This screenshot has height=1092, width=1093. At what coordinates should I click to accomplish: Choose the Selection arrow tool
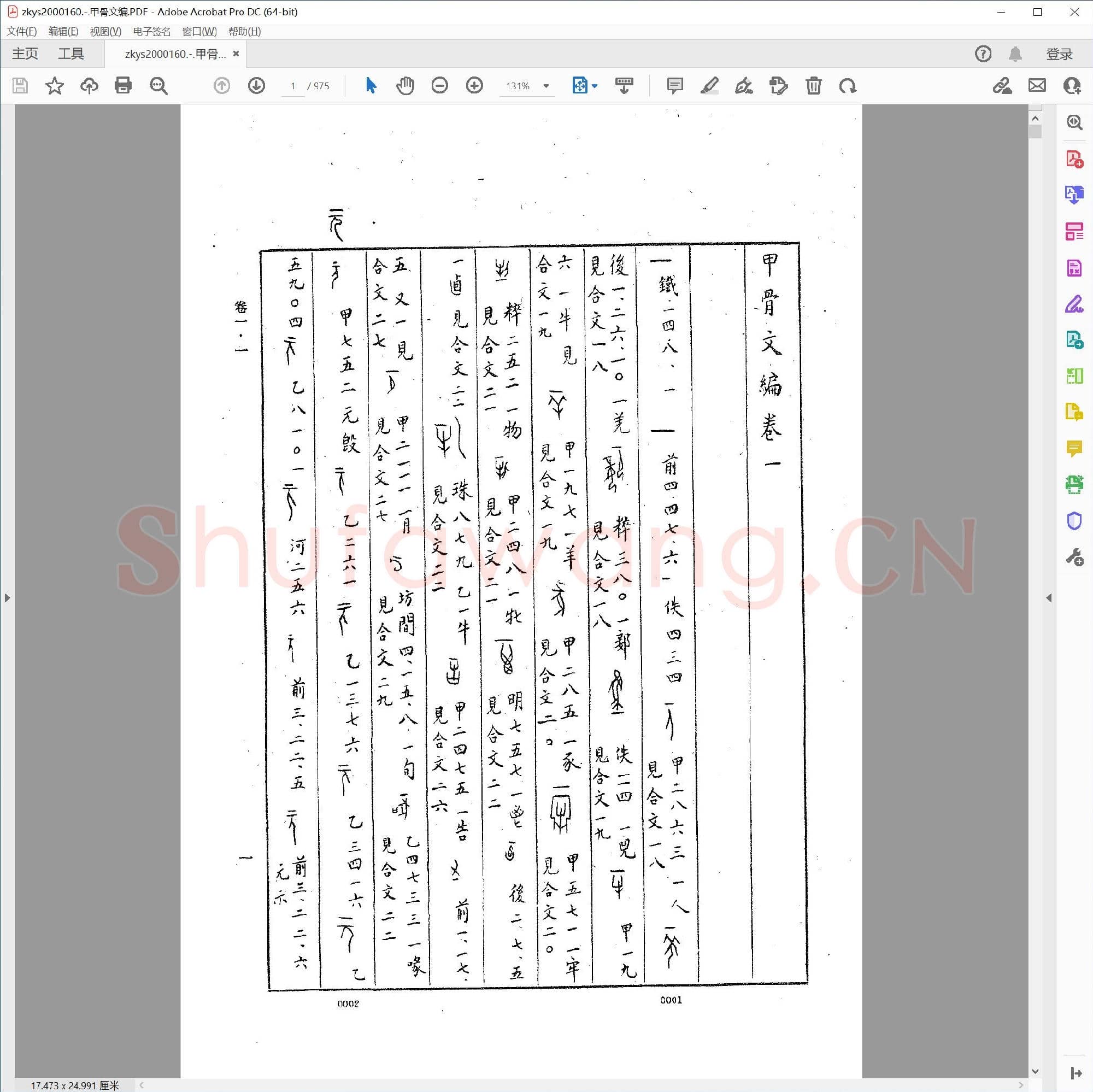pos(371,86)
